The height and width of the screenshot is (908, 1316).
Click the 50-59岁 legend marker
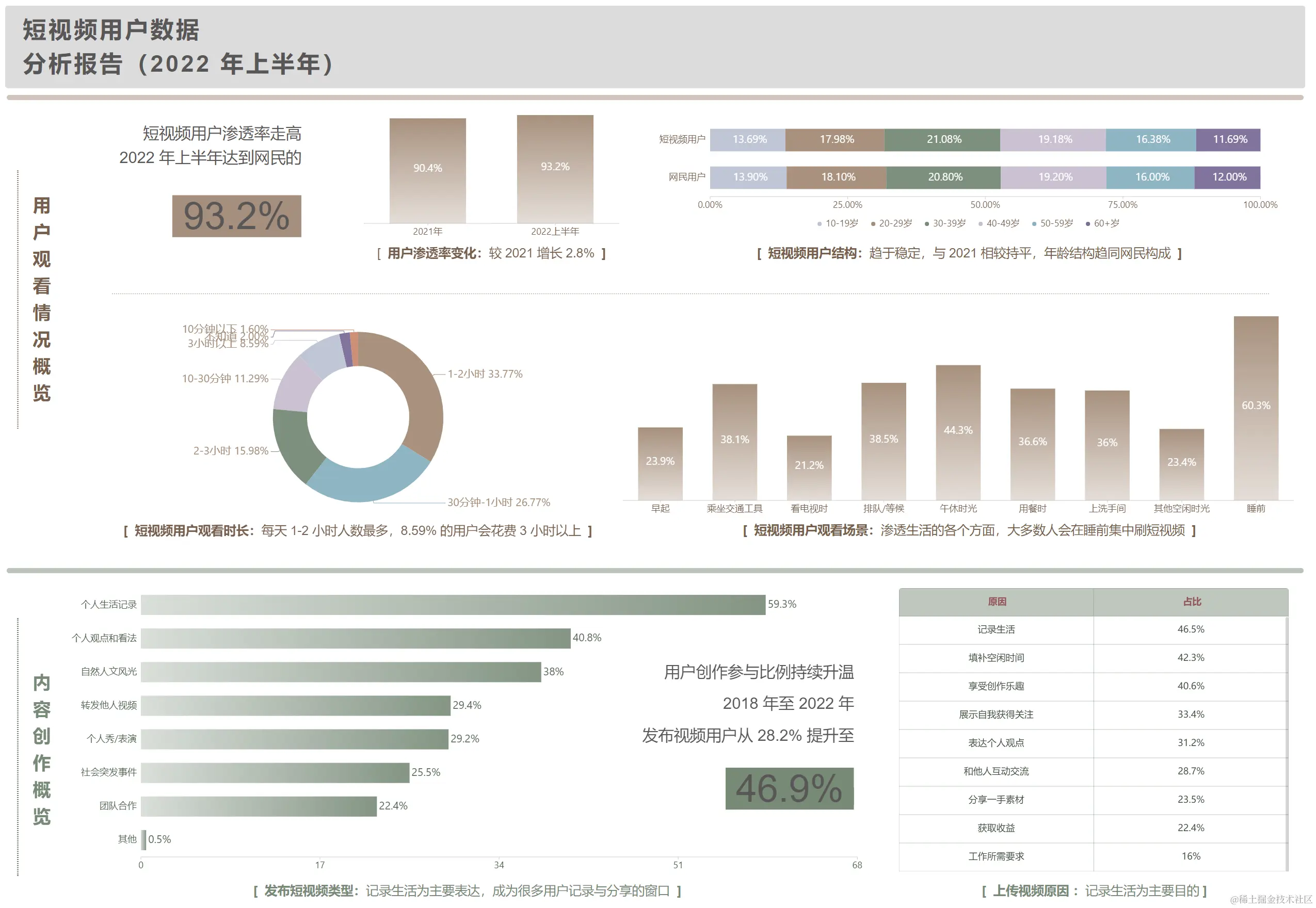pyautogui.click(x=1034, y=223)
